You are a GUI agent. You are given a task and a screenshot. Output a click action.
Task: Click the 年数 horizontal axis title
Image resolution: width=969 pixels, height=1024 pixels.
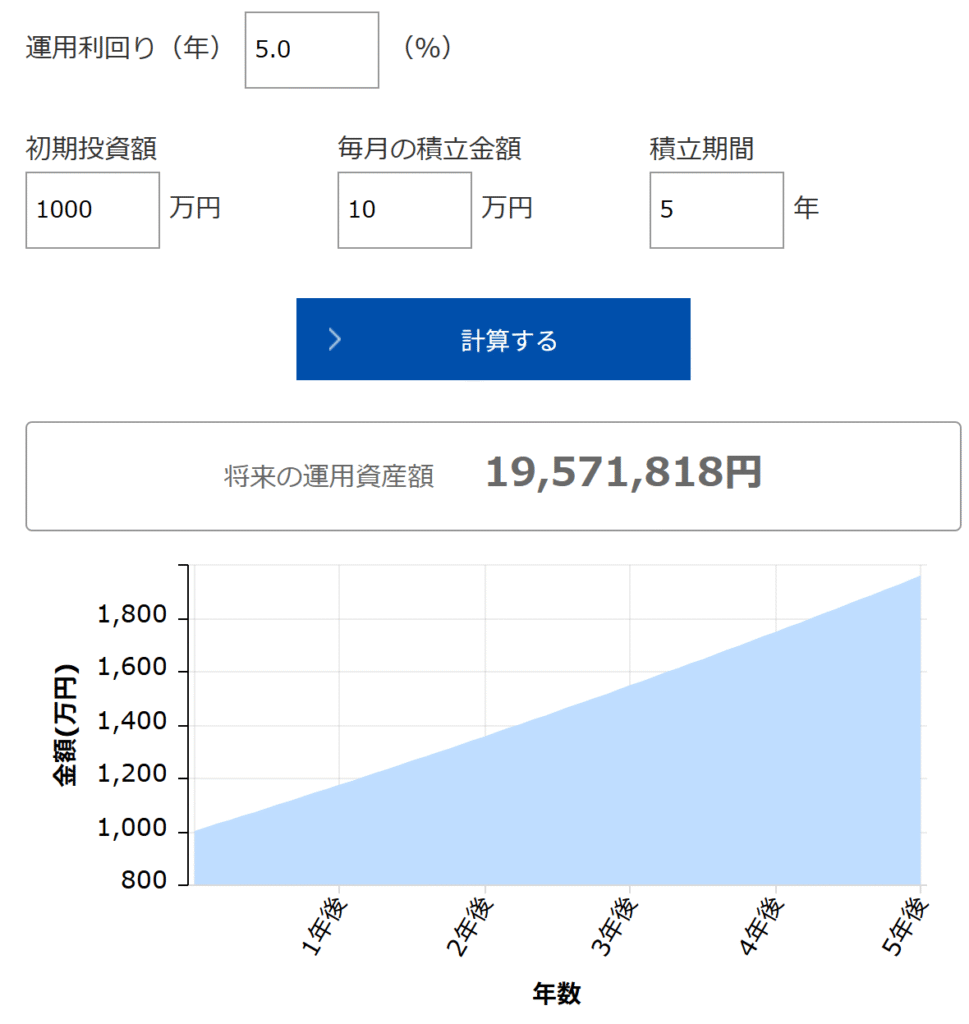pos(556,993)
